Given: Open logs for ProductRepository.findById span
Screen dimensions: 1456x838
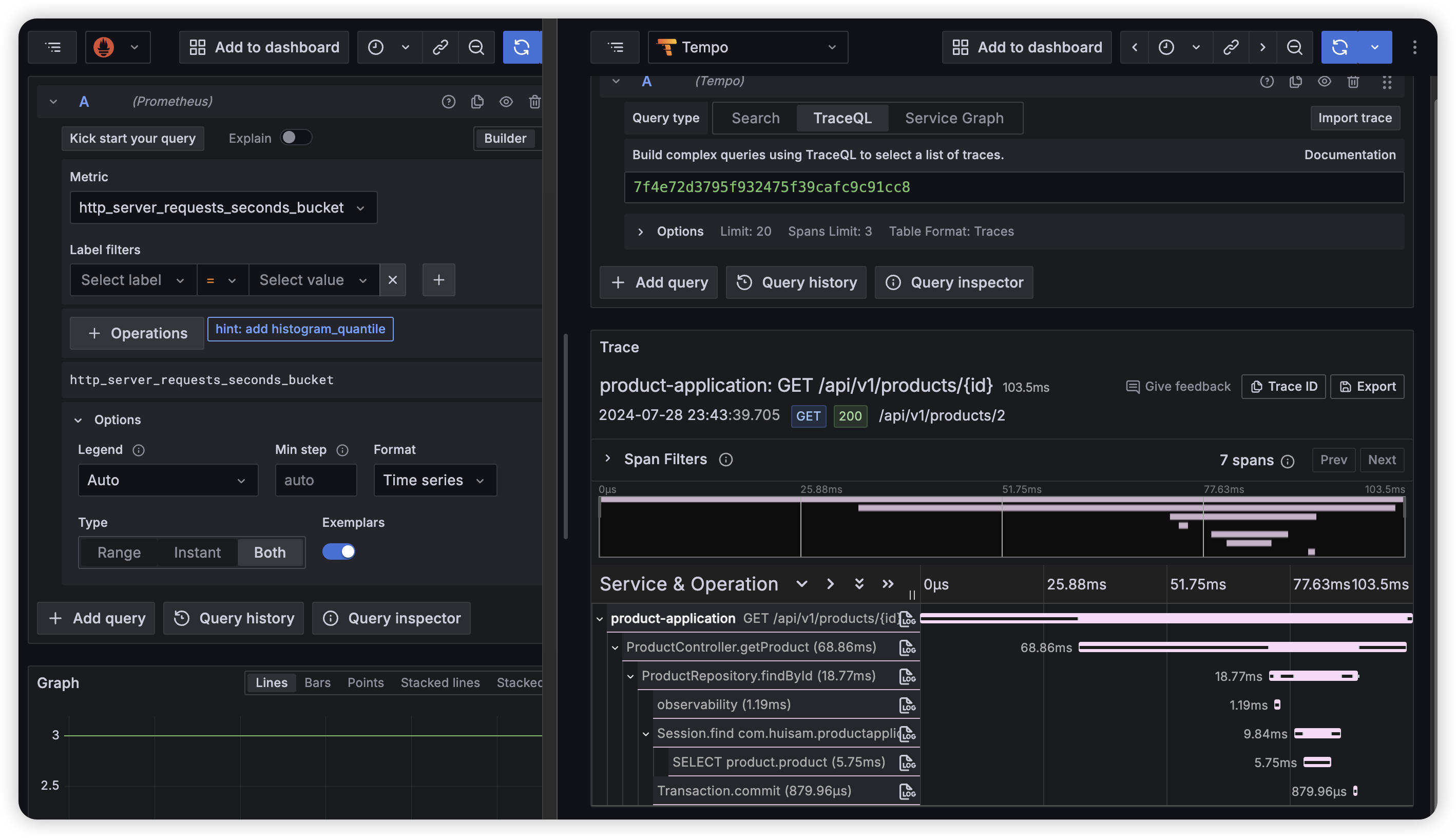Looking at the screenshot, I should (907, 676).
